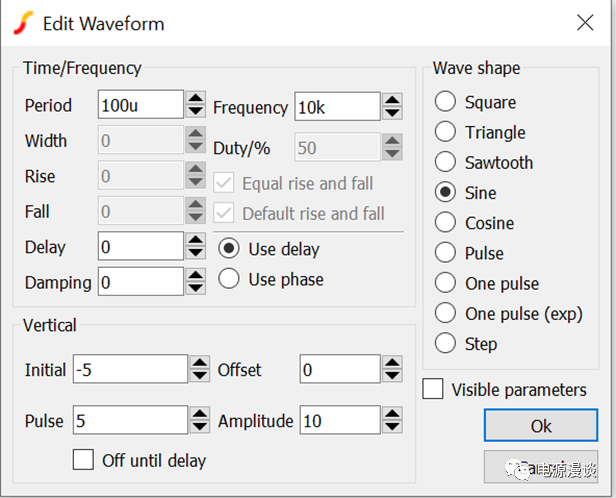
Task: Increase Period value with up arrow
Action: (196, 99)
